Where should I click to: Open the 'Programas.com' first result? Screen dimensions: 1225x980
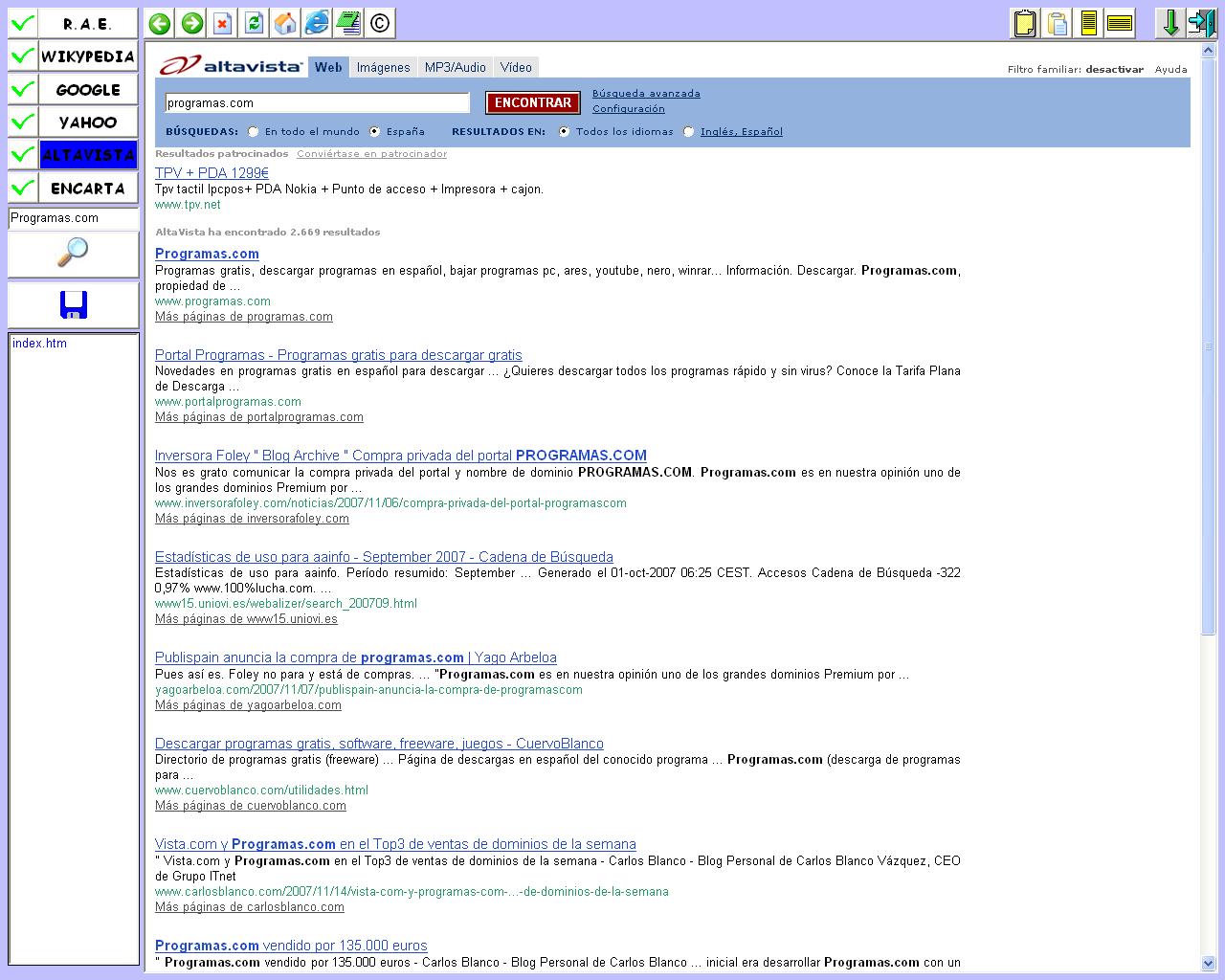(207, 254)
